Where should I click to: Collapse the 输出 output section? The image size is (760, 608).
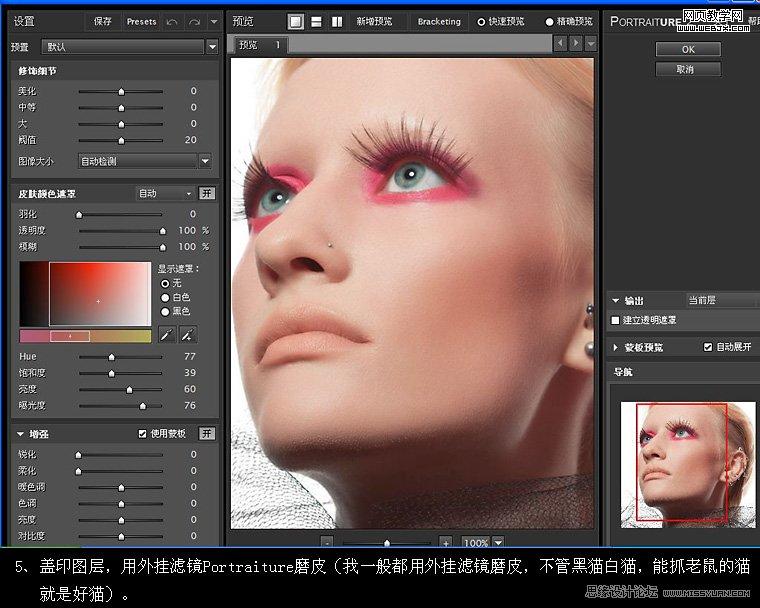point(616,301)
